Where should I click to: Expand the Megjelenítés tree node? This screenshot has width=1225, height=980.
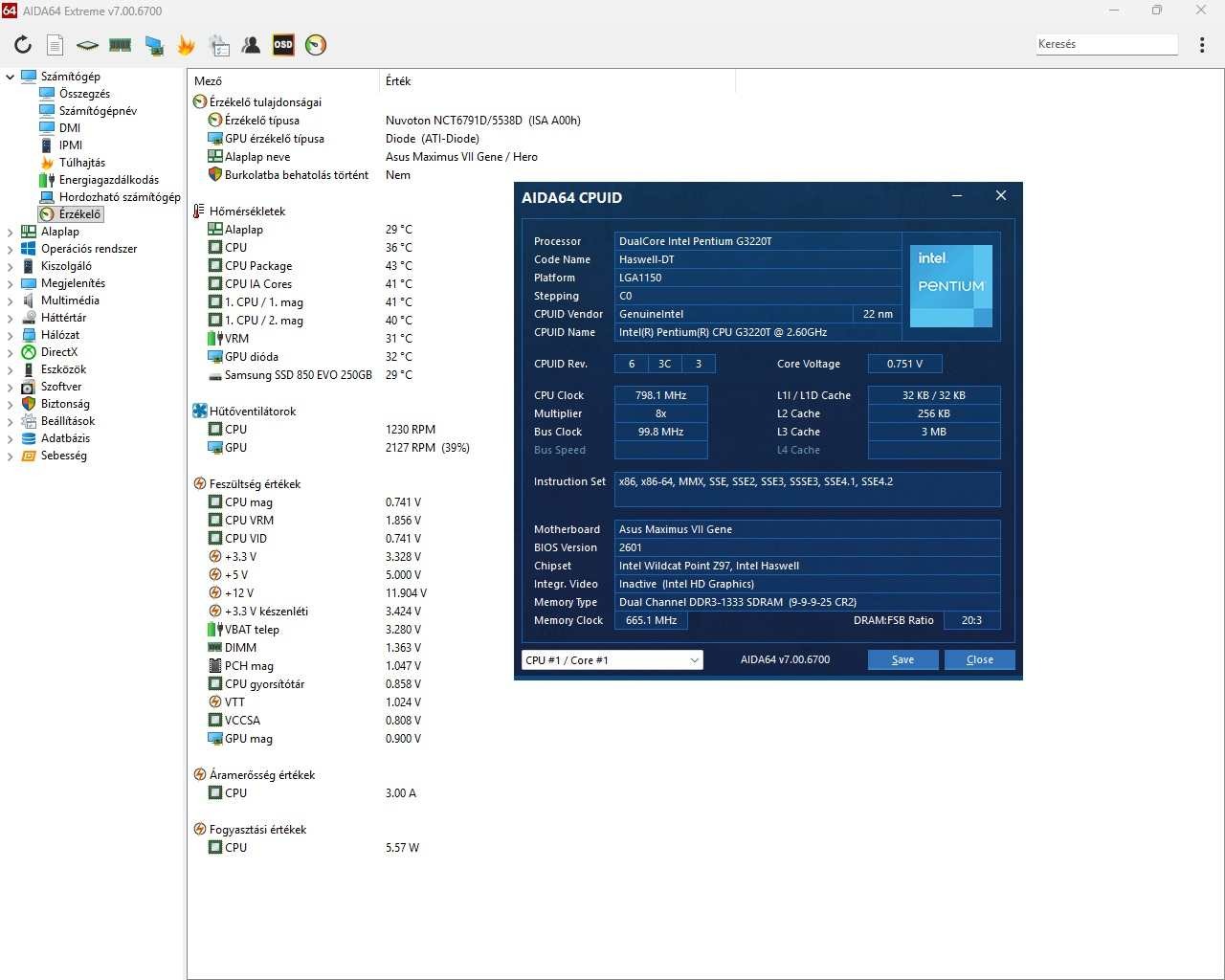(11, 283)
